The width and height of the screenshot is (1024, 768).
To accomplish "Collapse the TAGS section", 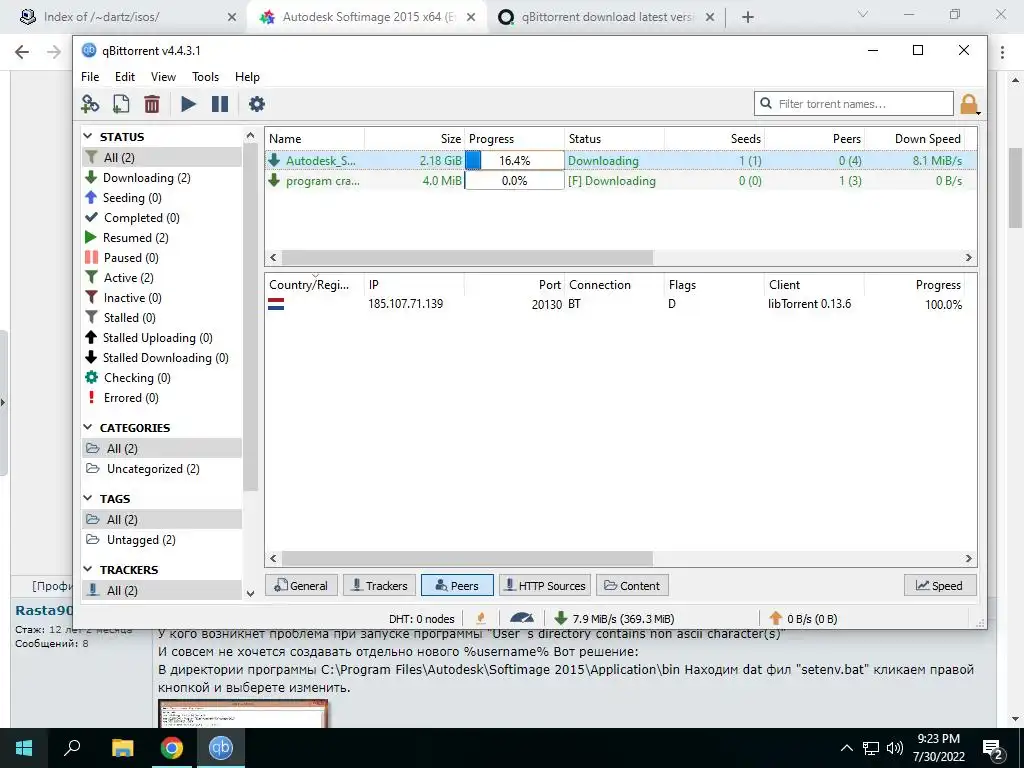I will (x=88, y=498).
